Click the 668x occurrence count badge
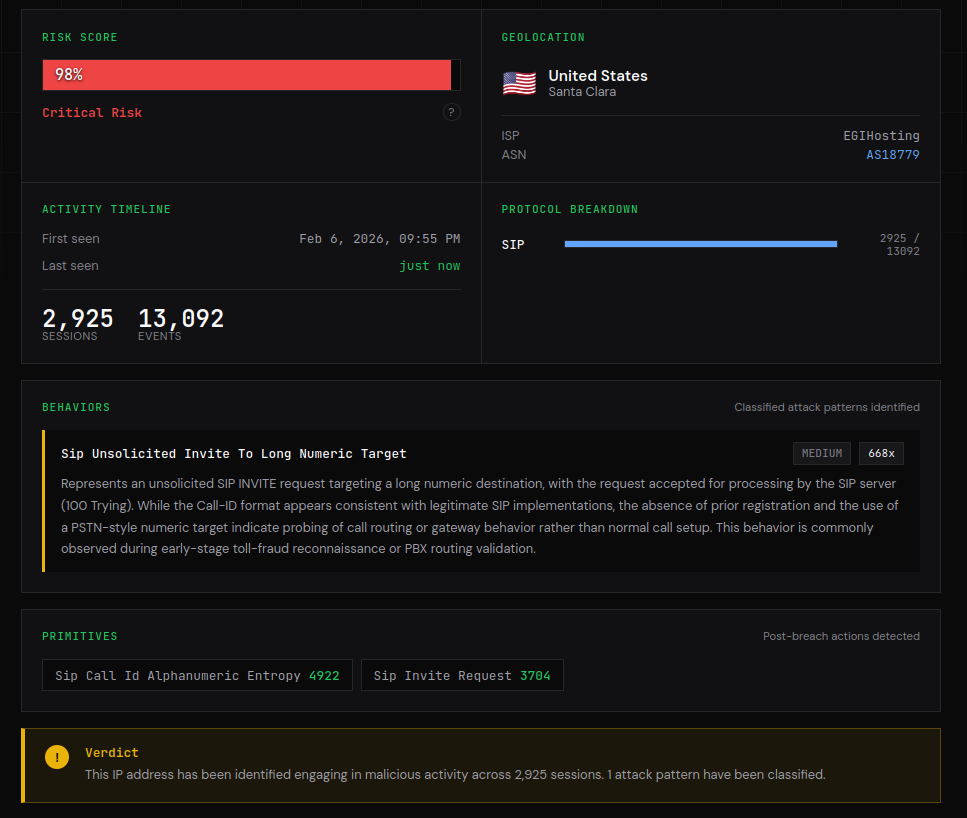The width and height of the screenshot is (967, 818). click(880, 453)
